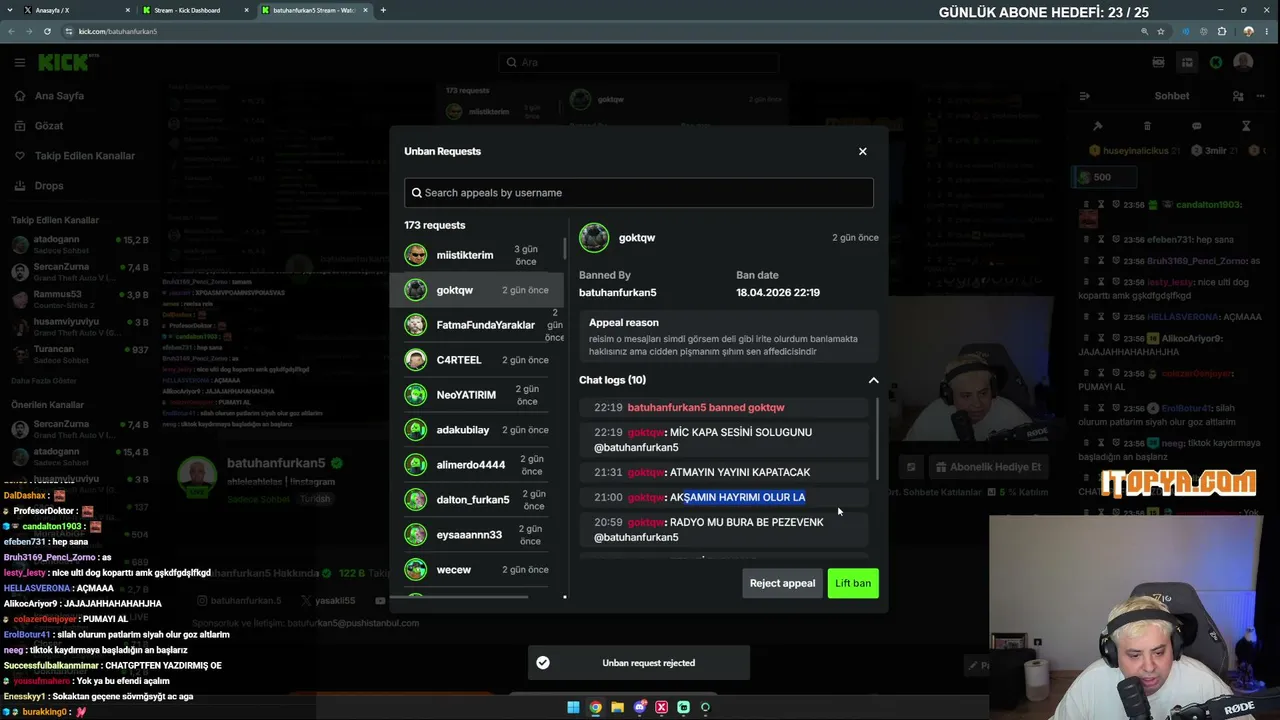Click the trash icon in chat toolbar

point(1147,126)
